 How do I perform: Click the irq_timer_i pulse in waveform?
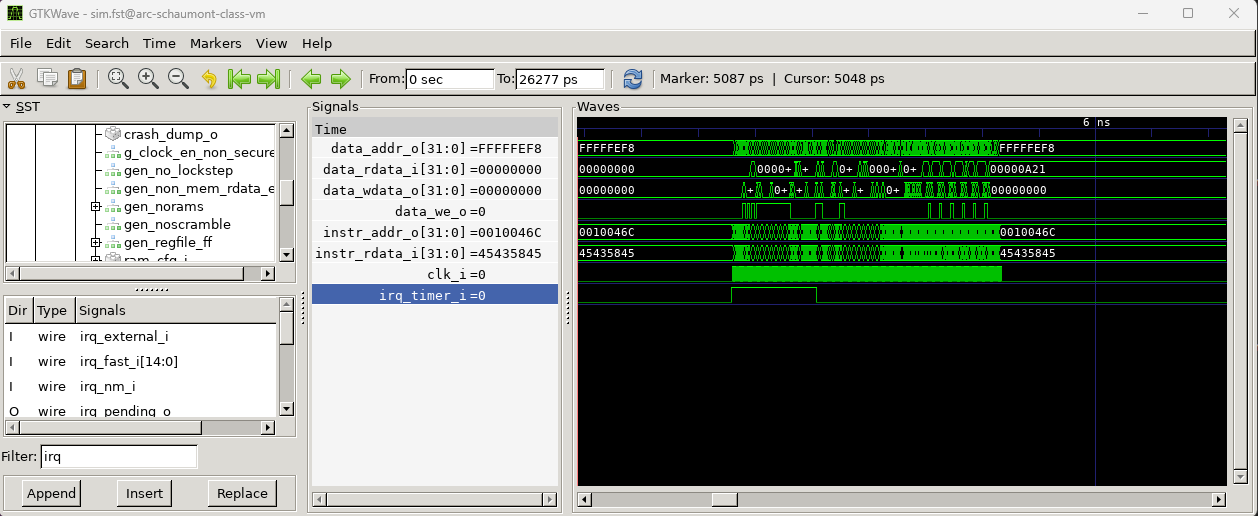774,295
